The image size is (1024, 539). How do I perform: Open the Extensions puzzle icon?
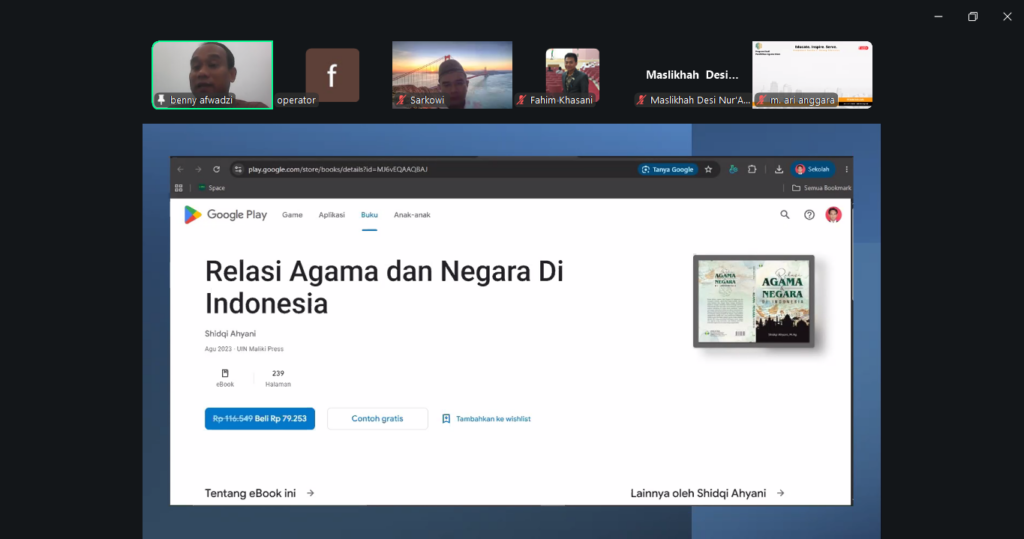pos(752,169)
